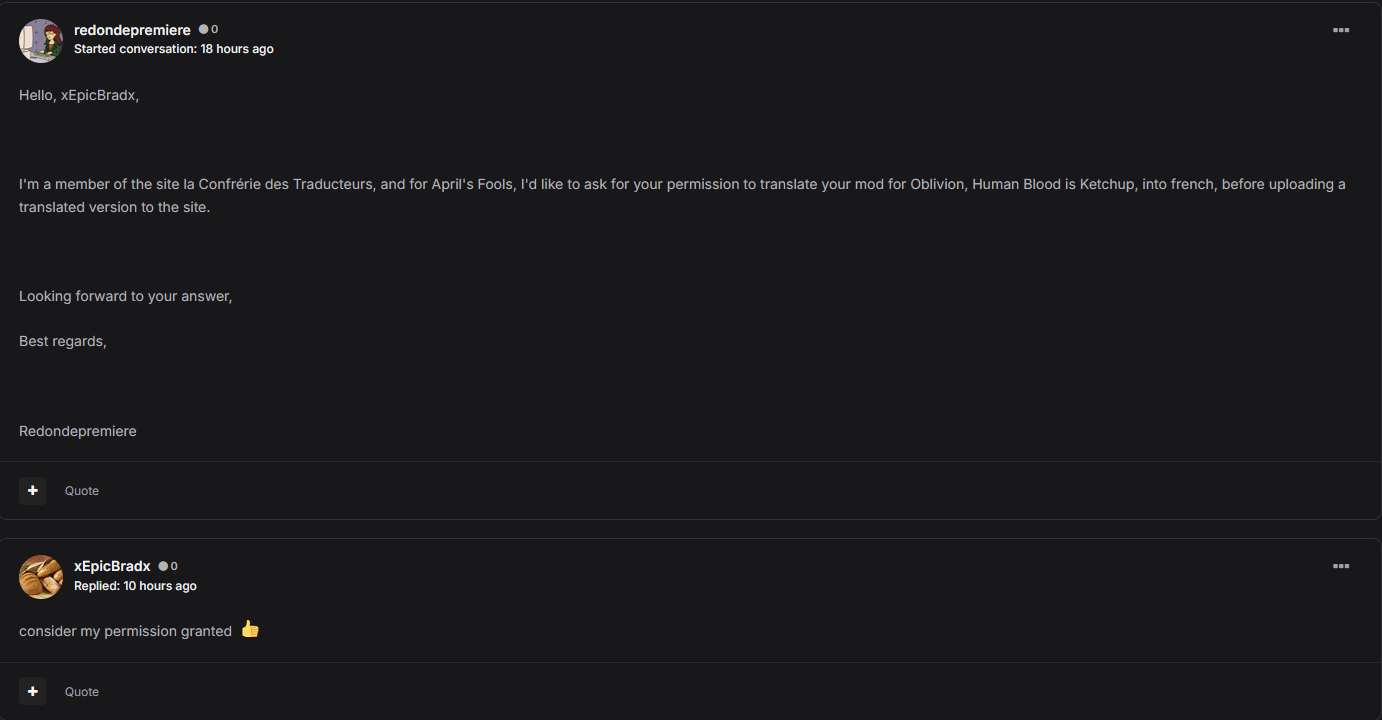Click xEpicBradx's bread avatar
This screenshot has height=720, width=1382.
41,577
